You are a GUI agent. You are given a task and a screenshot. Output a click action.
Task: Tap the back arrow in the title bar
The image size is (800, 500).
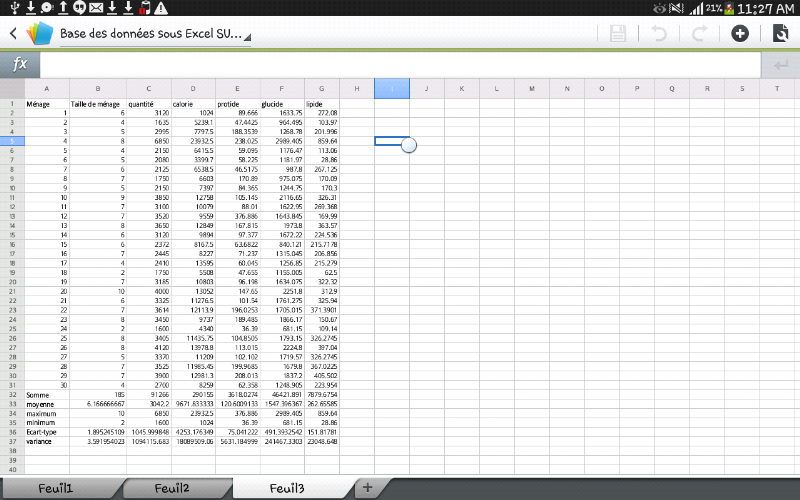(x=13, y=34)
